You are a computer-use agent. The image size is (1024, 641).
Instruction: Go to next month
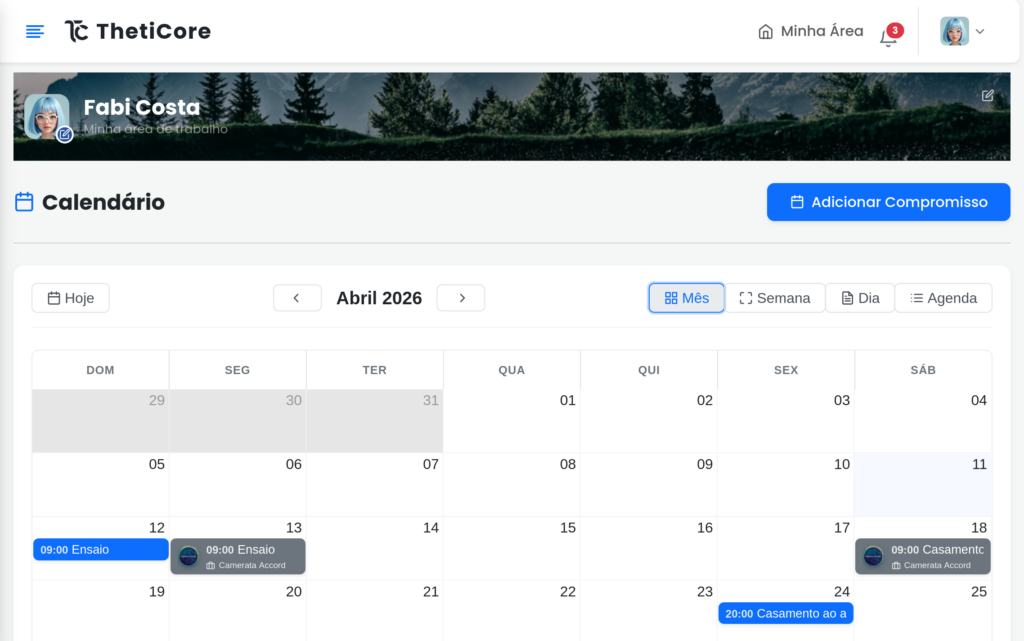point(461,298)
